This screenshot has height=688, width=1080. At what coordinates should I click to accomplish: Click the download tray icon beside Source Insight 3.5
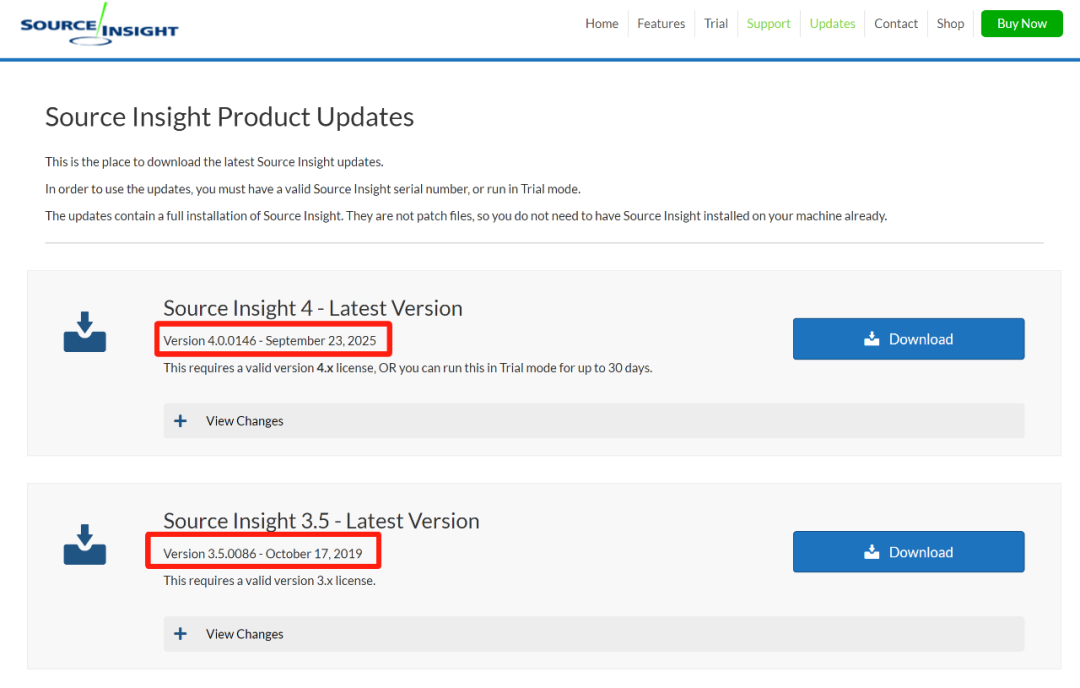tap(85, 545)
